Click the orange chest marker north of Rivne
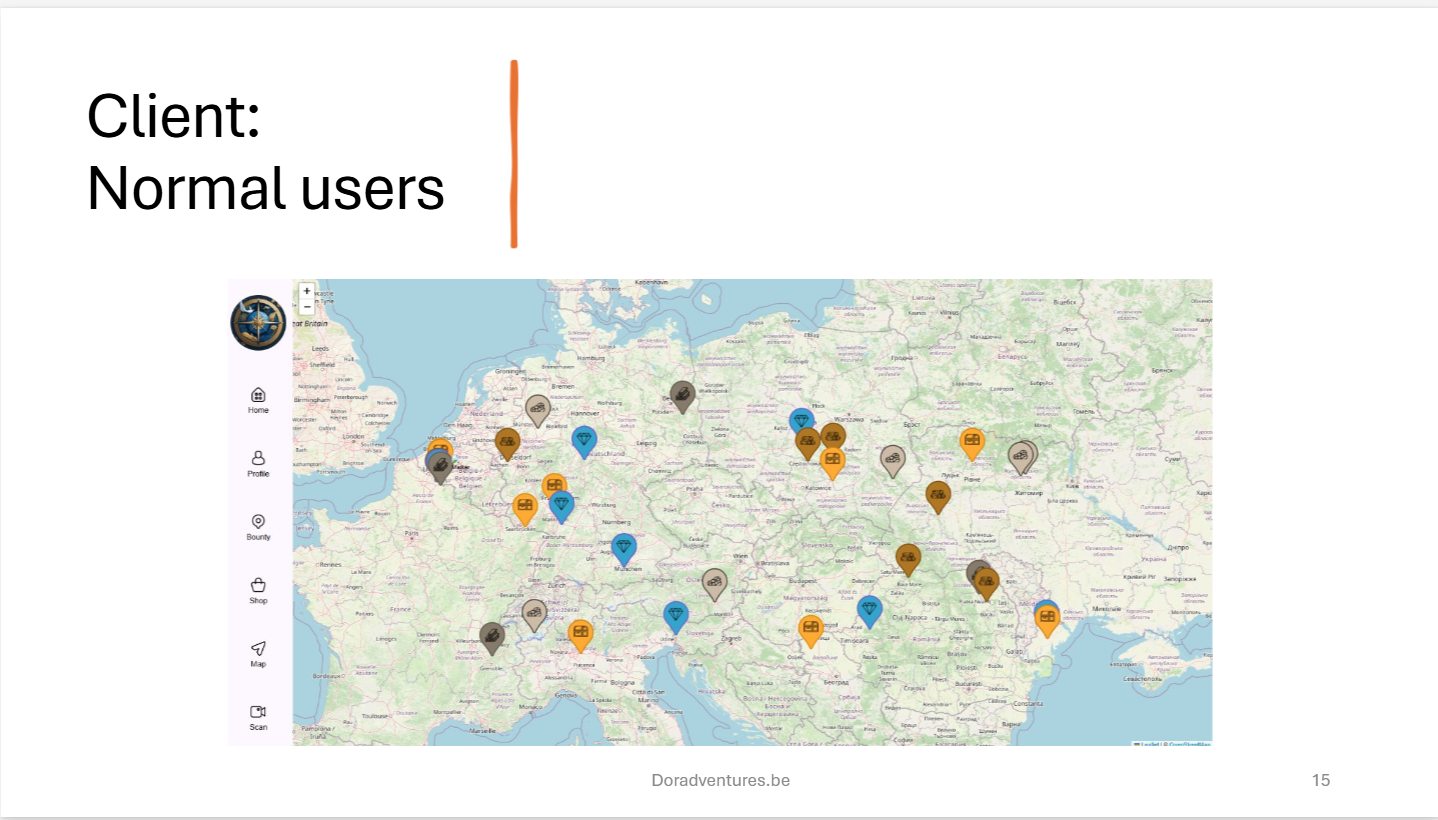1438x820 pixels. click(x=972, y=443)
